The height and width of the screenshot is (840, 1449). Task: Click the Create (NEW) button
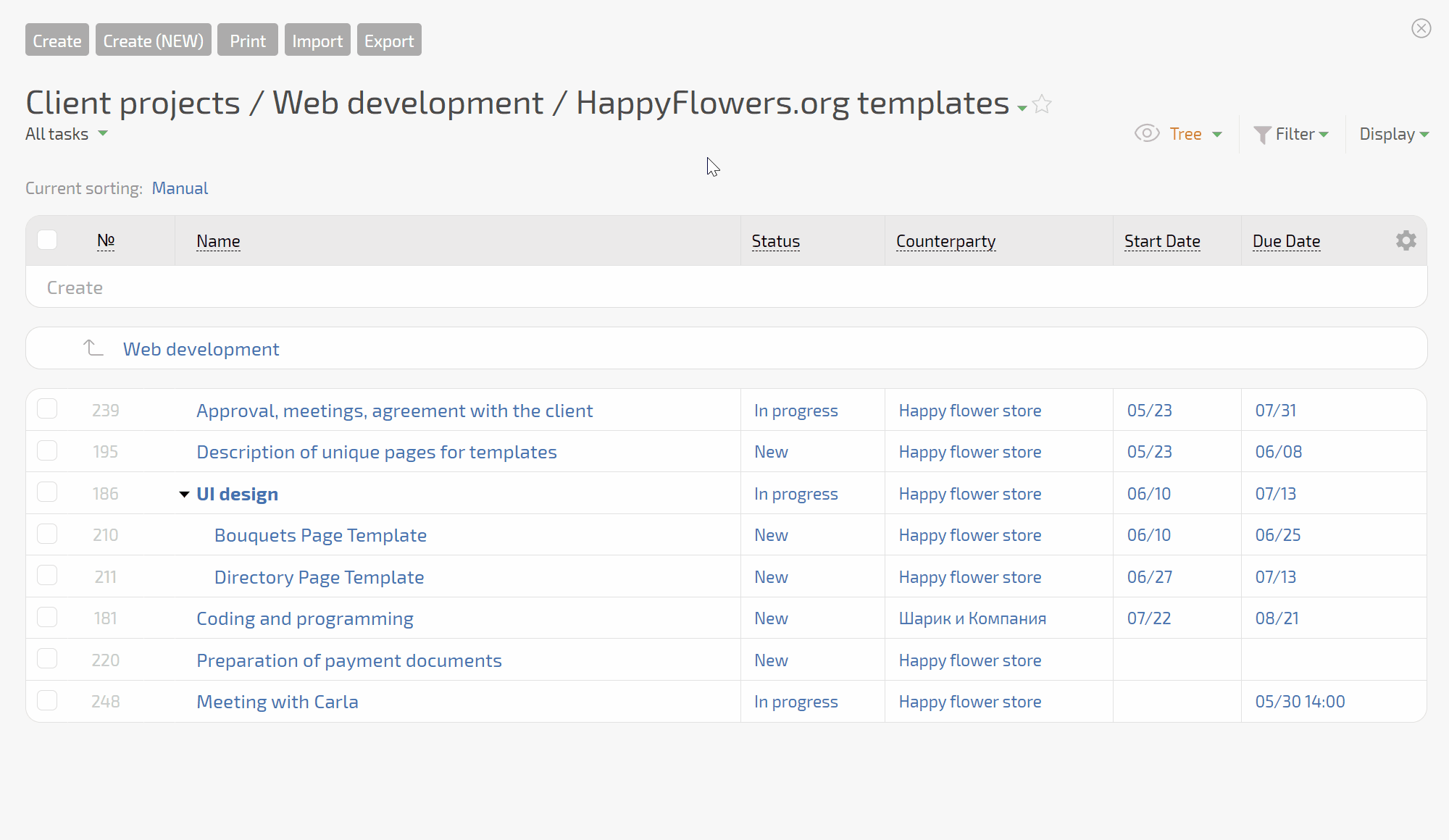coord(152,40)
